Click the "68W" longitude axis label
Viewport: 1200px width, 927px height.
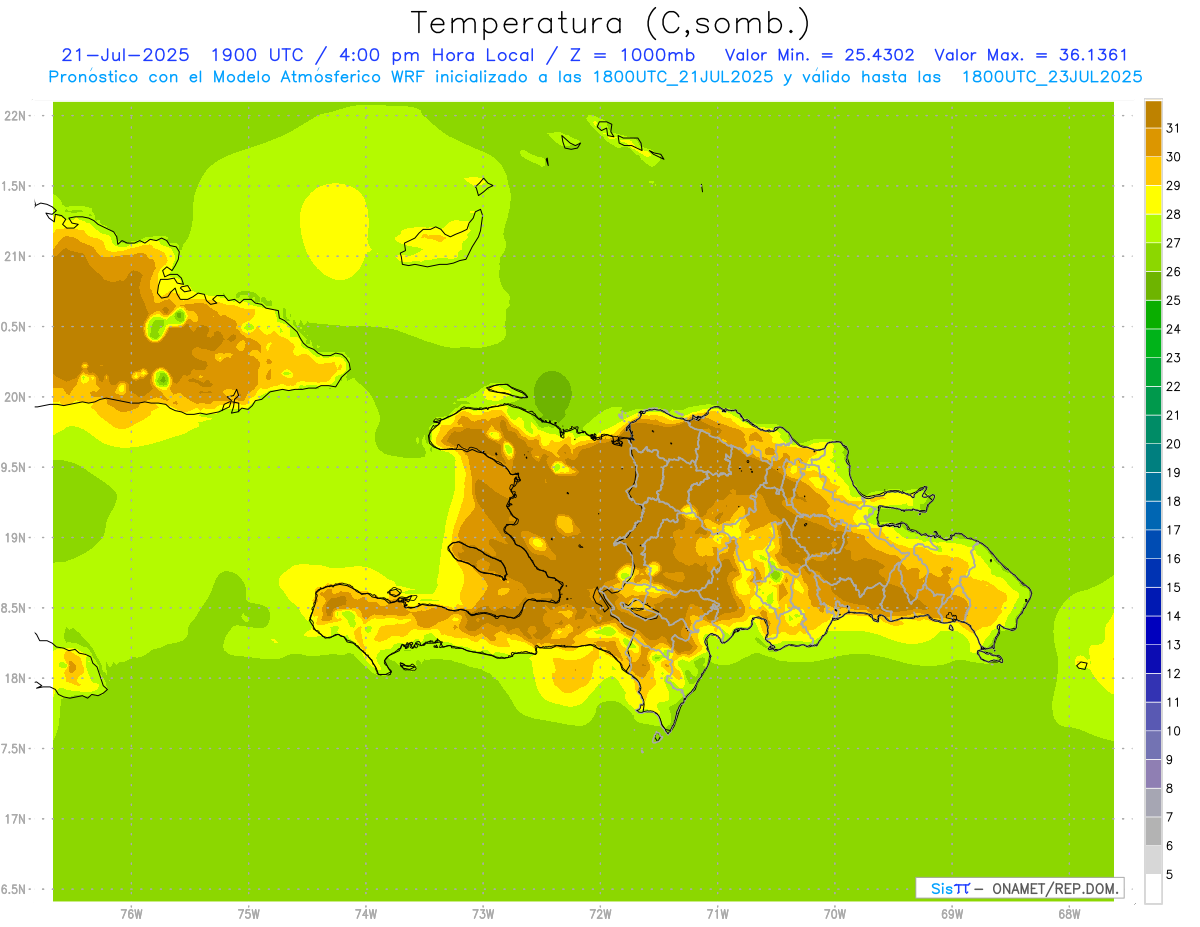coord(1069,914)
